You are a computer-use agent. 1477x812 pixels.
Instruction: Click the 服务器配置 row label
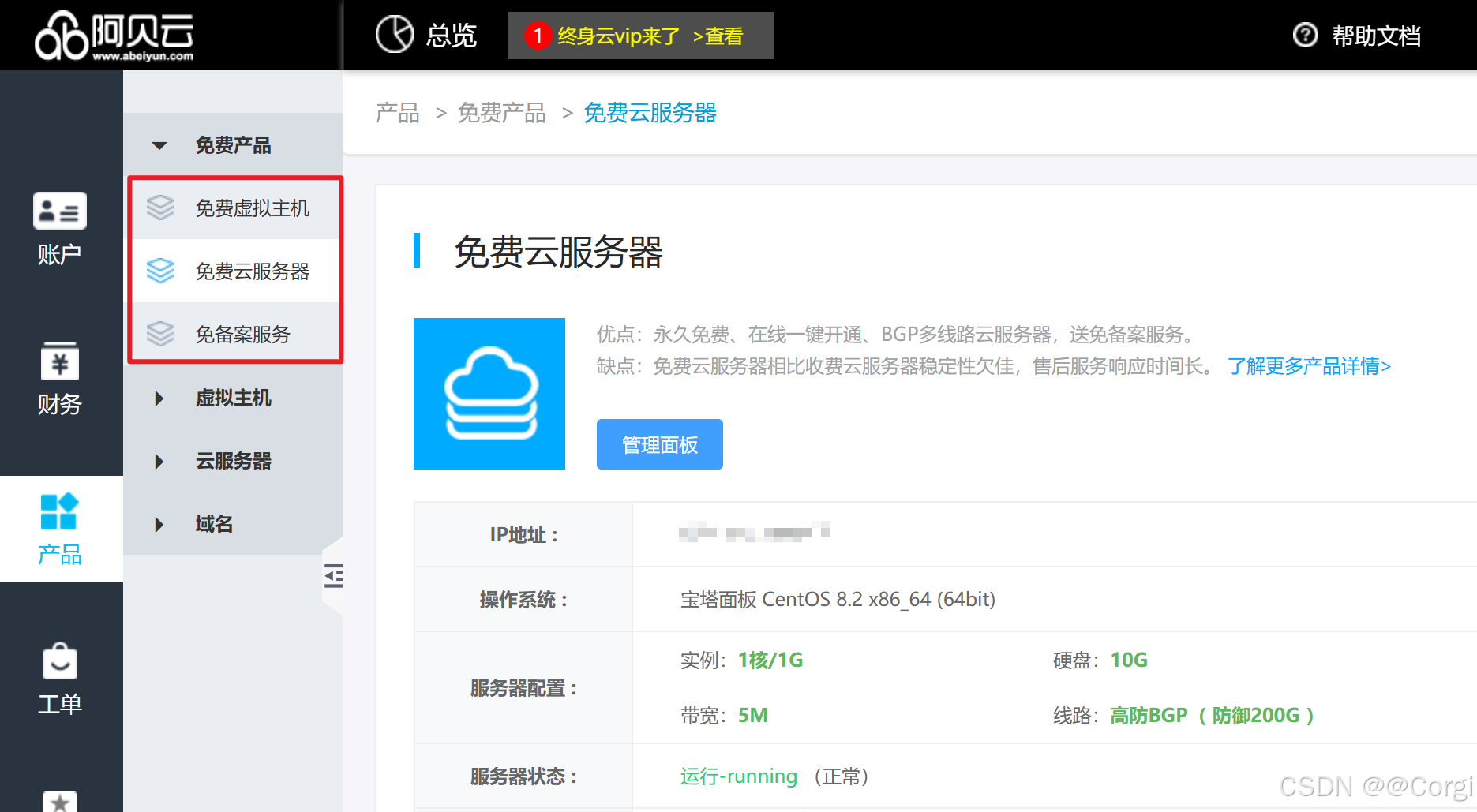(x=524, y=688)
